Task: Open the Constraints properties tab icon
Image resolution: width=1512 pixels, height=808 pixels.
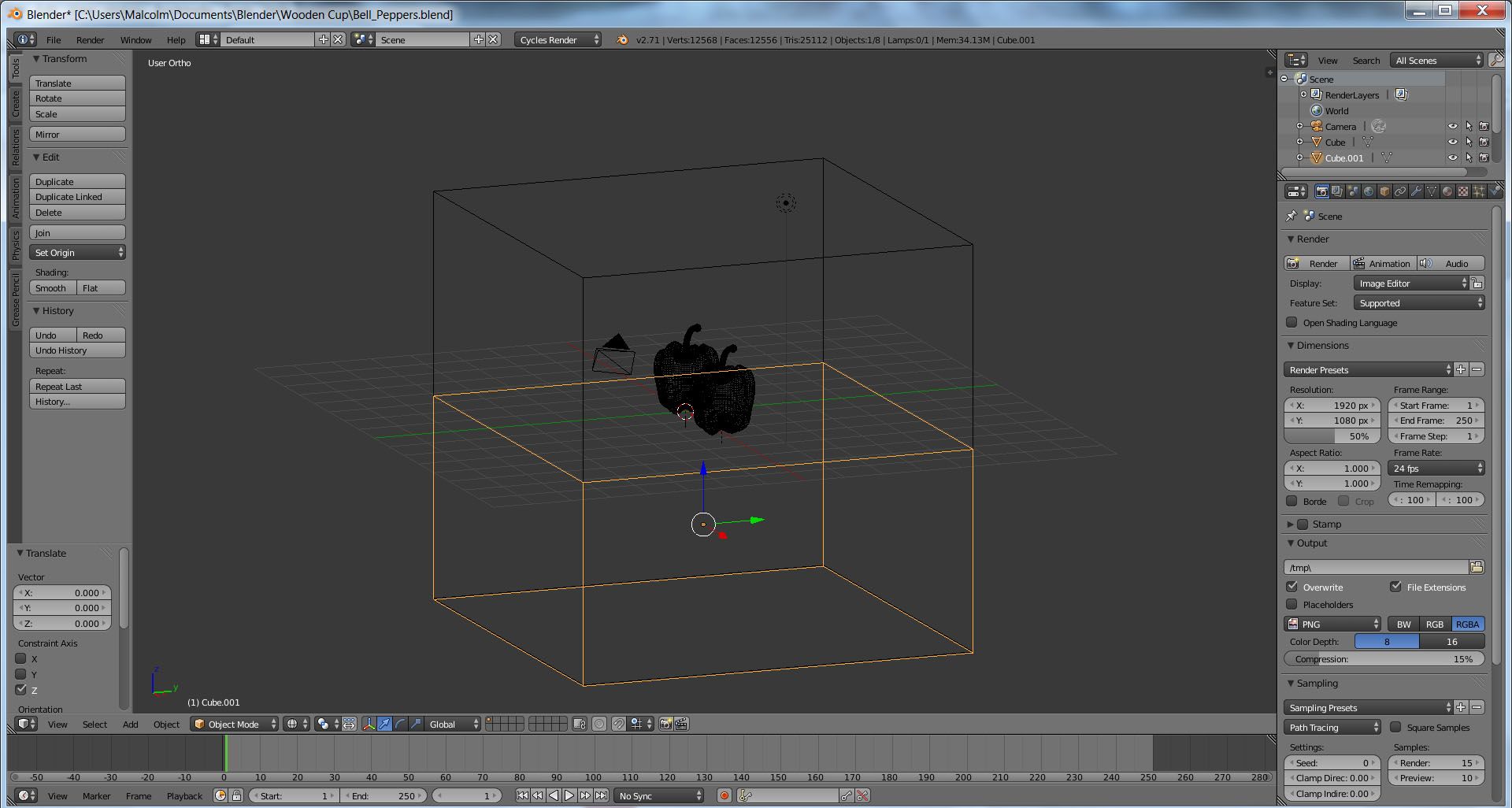Action: coord(1400,191)
